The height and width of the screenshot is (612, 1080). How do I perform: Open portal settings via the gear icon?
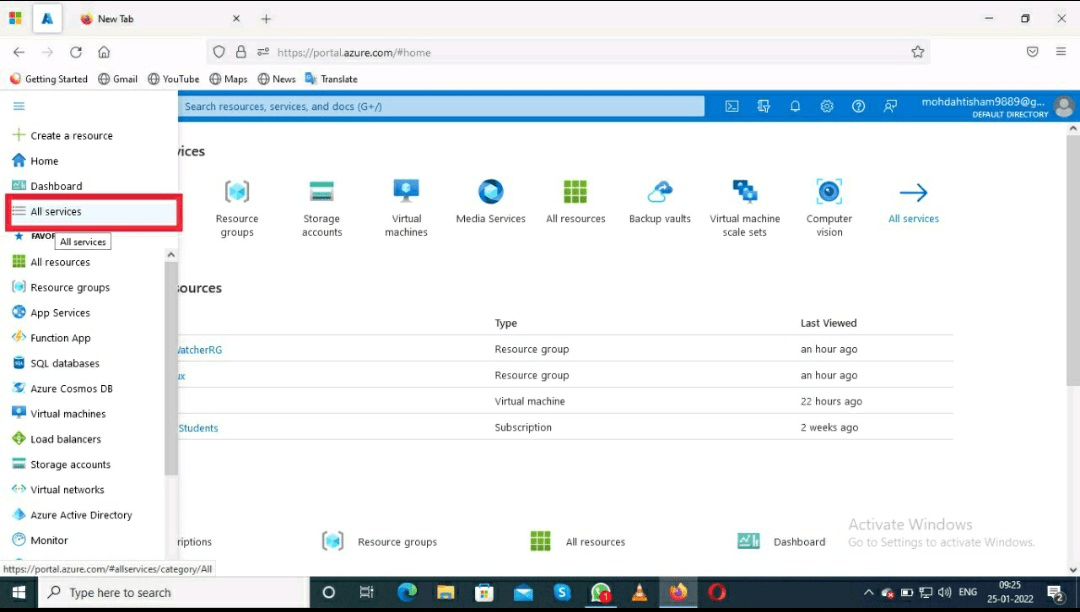pos(827,106)
